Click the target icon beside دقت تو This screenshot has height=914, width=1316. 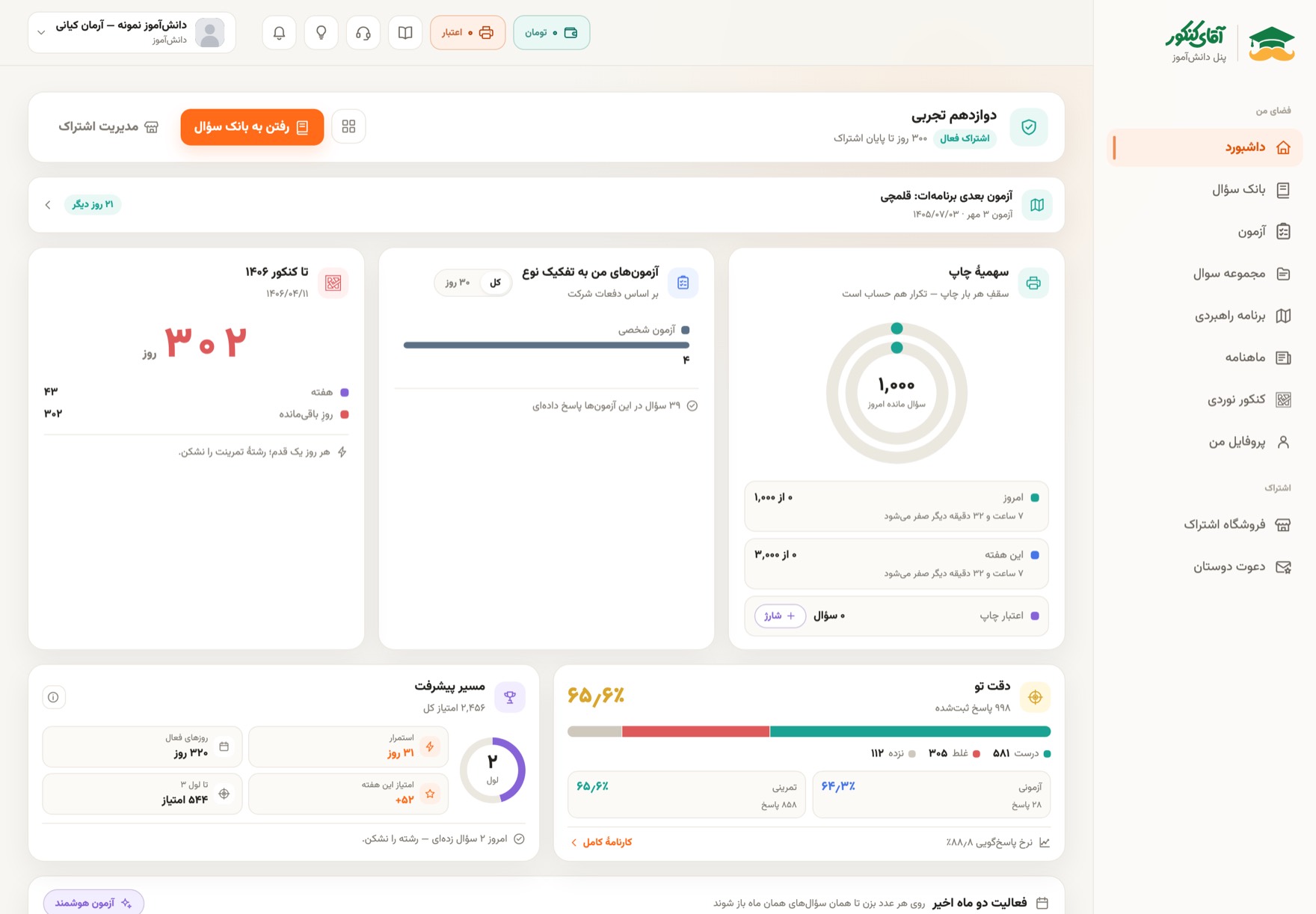[1035, 697]
